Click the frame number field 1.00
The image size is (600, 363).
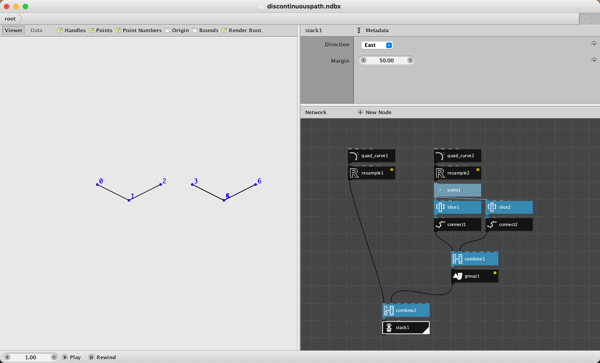30,357
